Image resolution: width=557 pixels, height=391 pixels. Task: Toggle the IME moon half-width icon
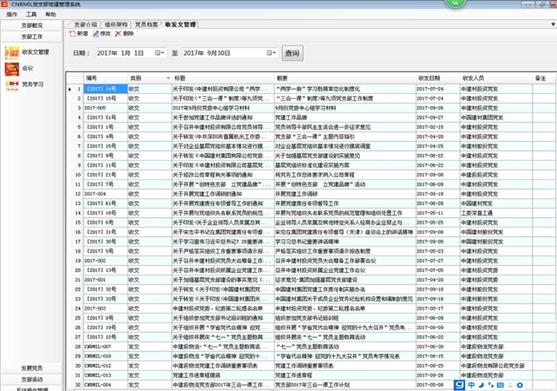(x=481, y=385)
